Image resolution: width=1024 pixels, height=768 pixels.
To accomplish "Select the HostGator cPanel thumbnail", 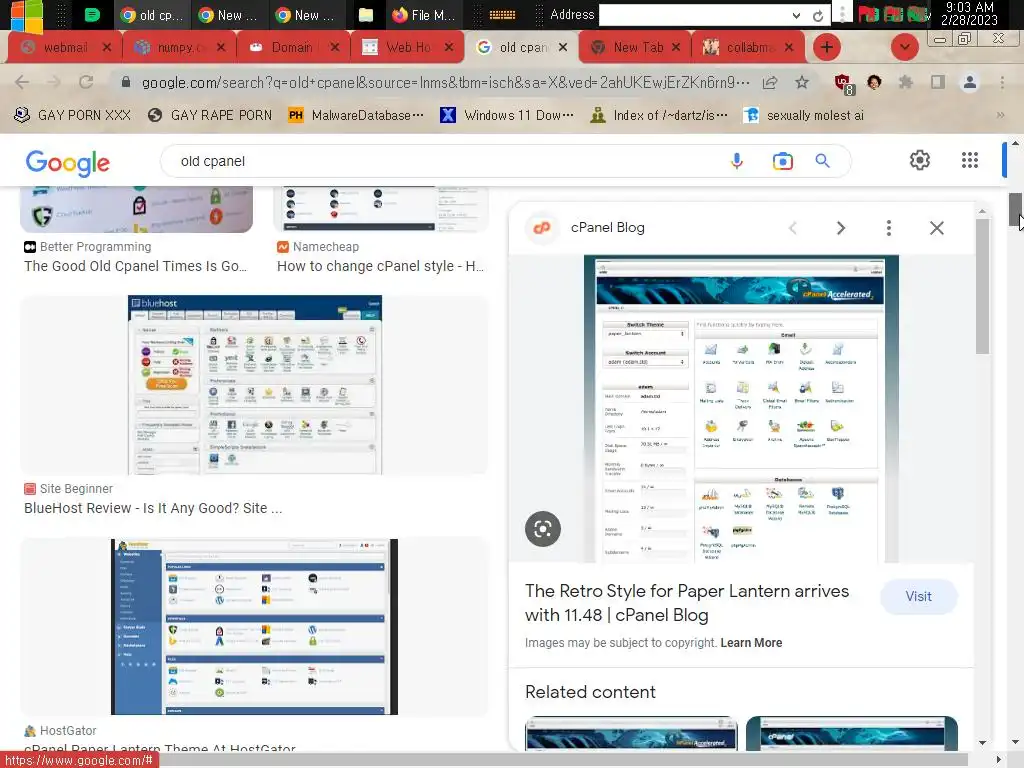I will [x=254, y=627].
